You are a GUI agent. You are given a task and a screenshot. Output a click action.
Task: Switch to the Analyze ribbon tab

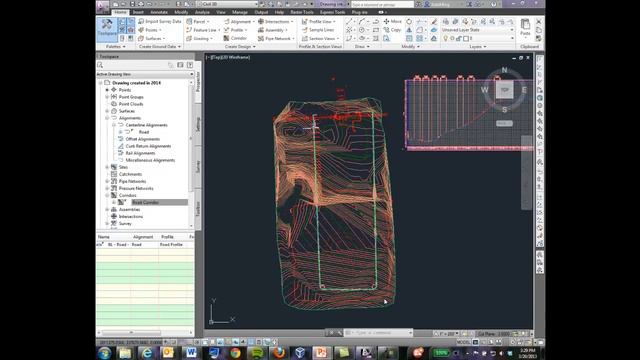(x=202, y=12)
